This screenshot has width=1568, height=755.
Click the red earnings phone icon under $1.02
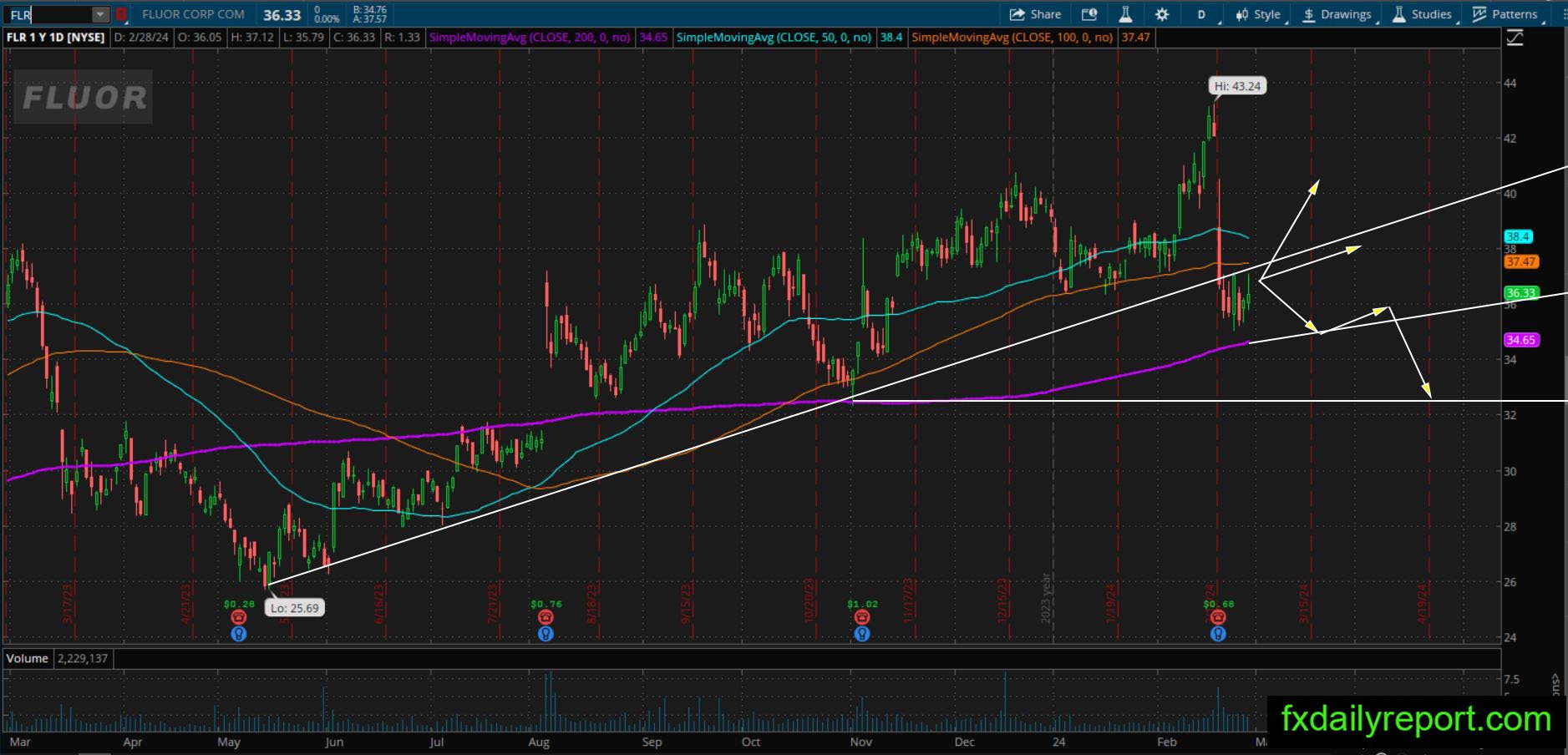[862, 617]
